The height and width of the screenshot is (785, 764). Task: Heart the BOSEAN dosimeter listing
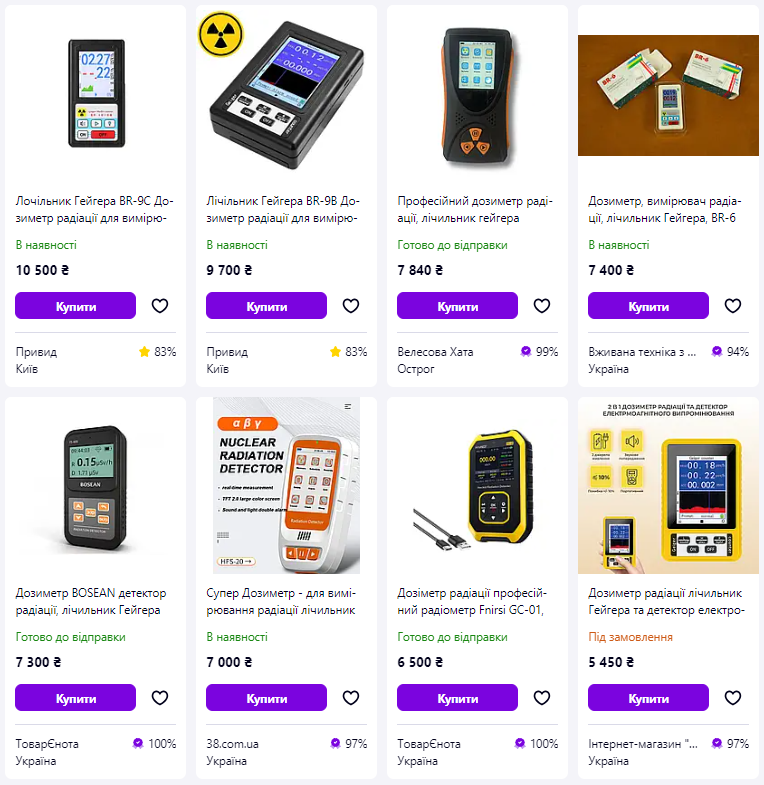(x=160, y=697)
